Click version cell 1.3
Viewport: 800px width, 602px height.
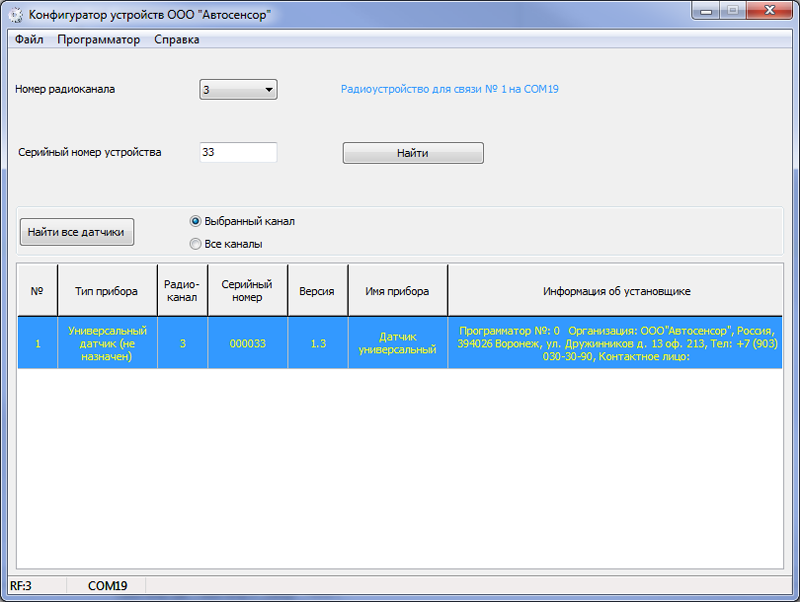pos(318,343)
